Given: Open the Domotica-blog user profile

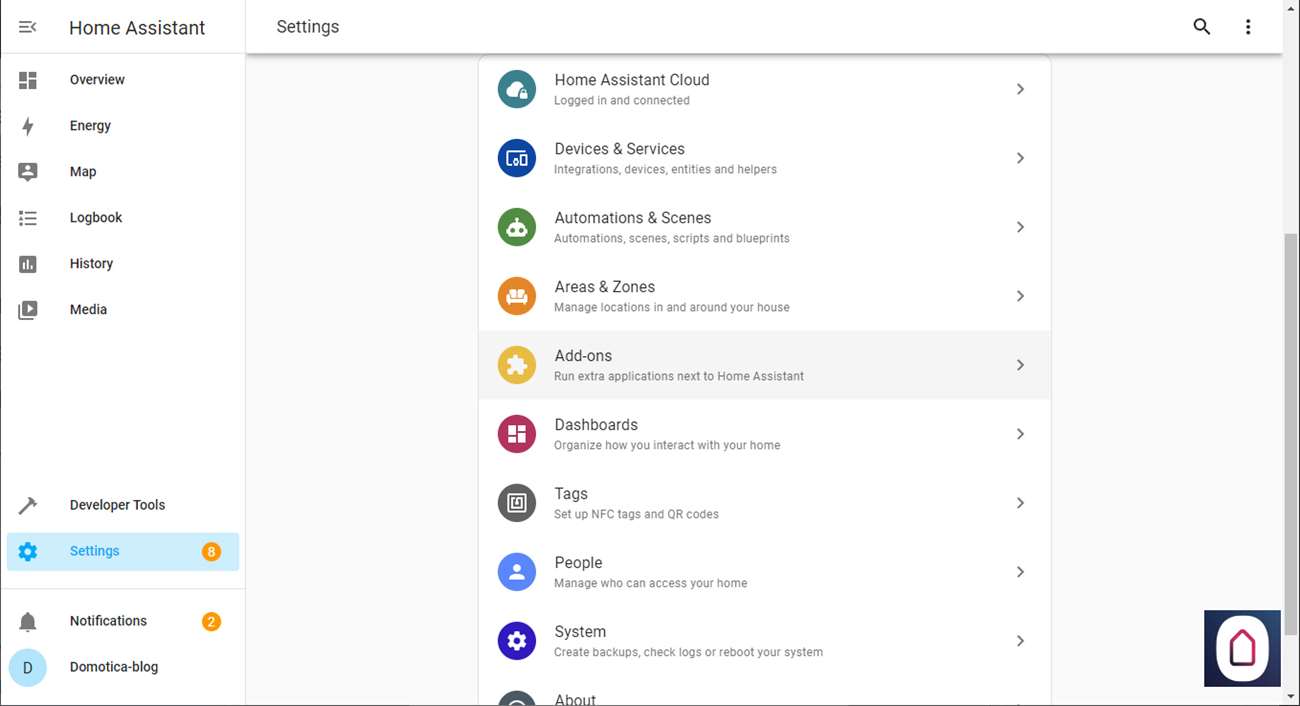Looking at the screenshot, I should click(113, 667).
